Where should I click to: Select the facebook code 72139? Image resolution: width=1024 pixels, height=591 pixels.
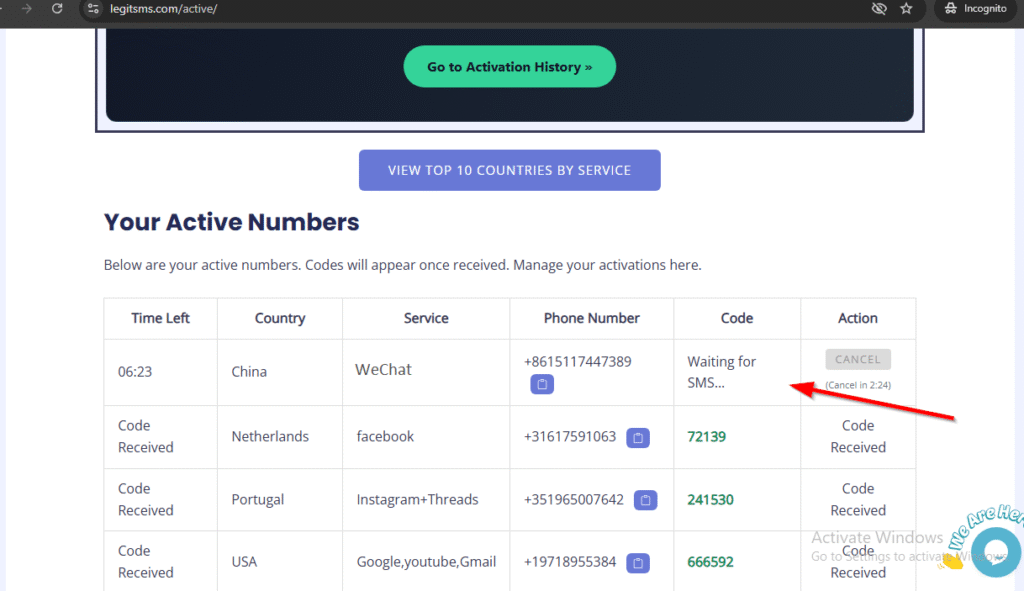coord(706,437)
